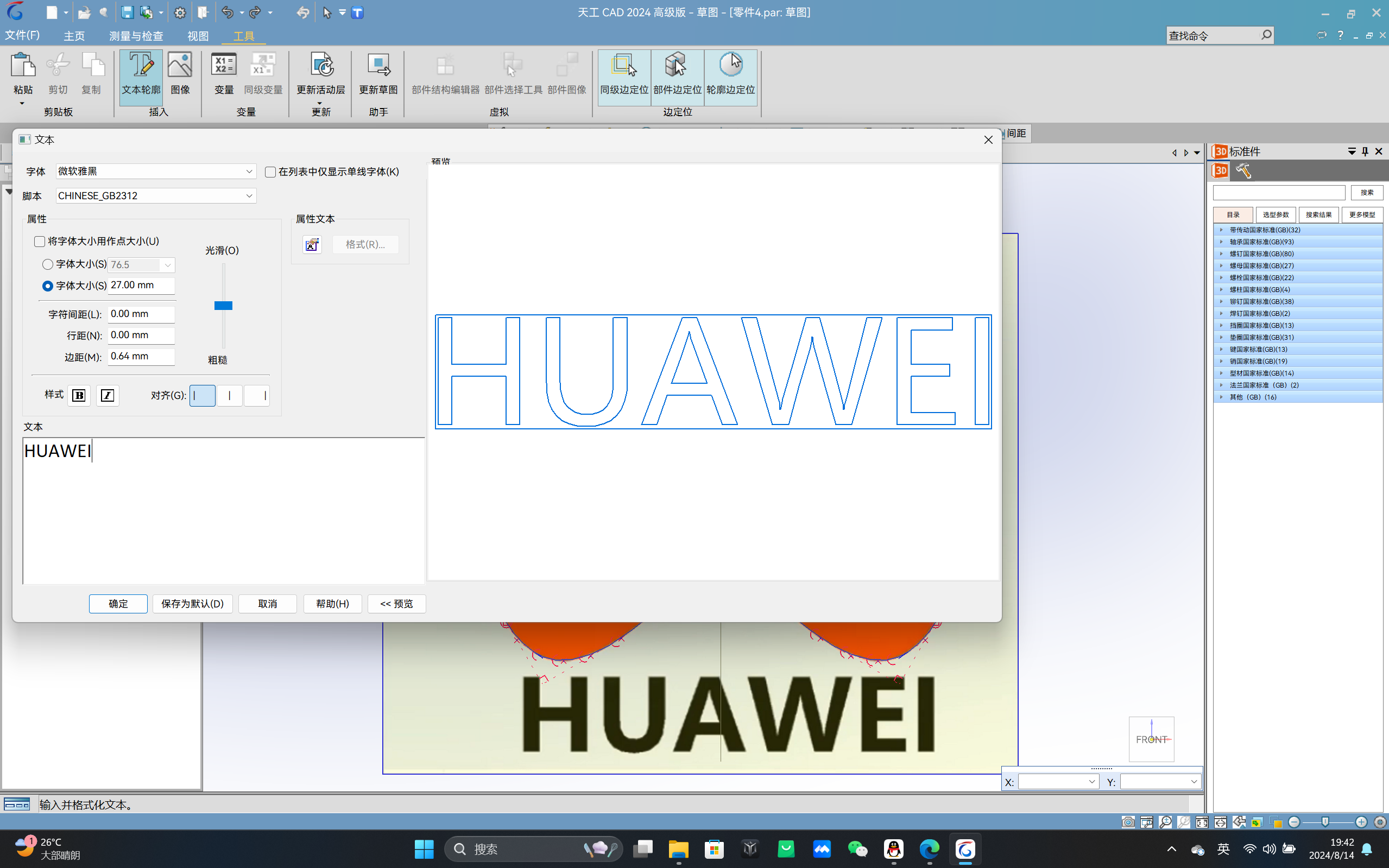1389x868 pixels.
Task: Click the Undo arrow icon
Action: pos(228,12)
